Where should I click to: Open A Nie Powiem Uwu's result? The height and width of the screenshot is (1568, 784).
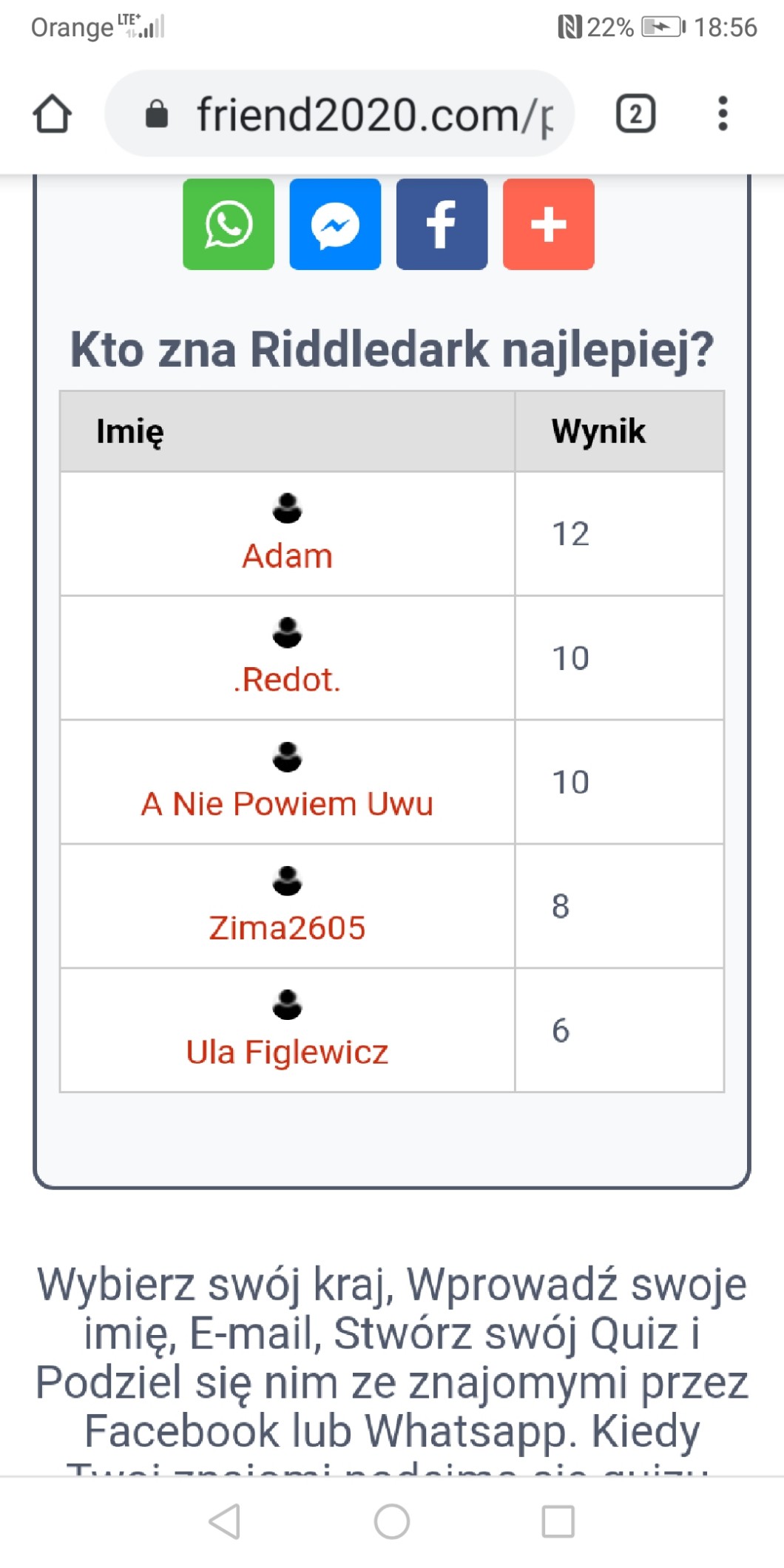[x=287, y=804]
